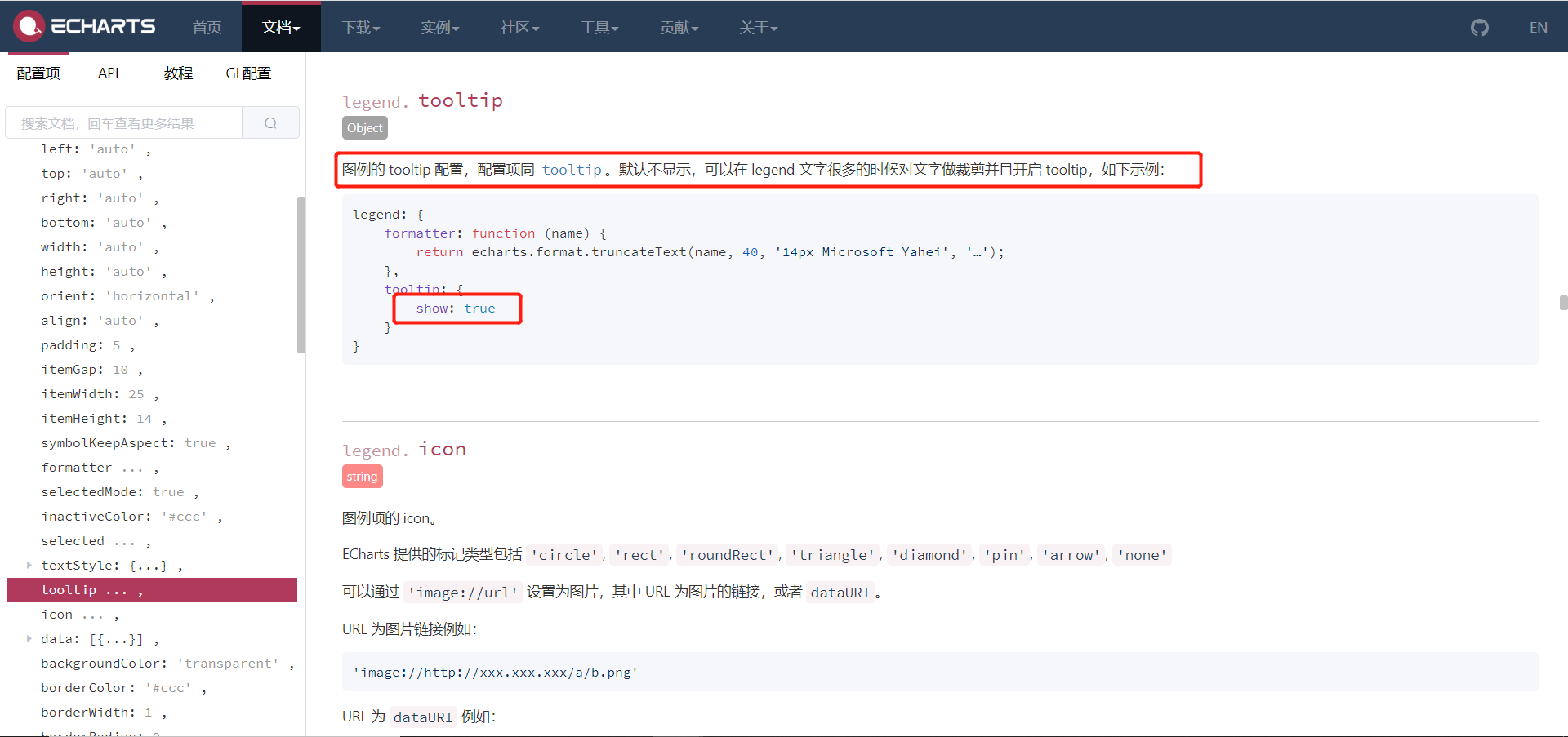Open the 工具 dropdown menu

[599, 28]
